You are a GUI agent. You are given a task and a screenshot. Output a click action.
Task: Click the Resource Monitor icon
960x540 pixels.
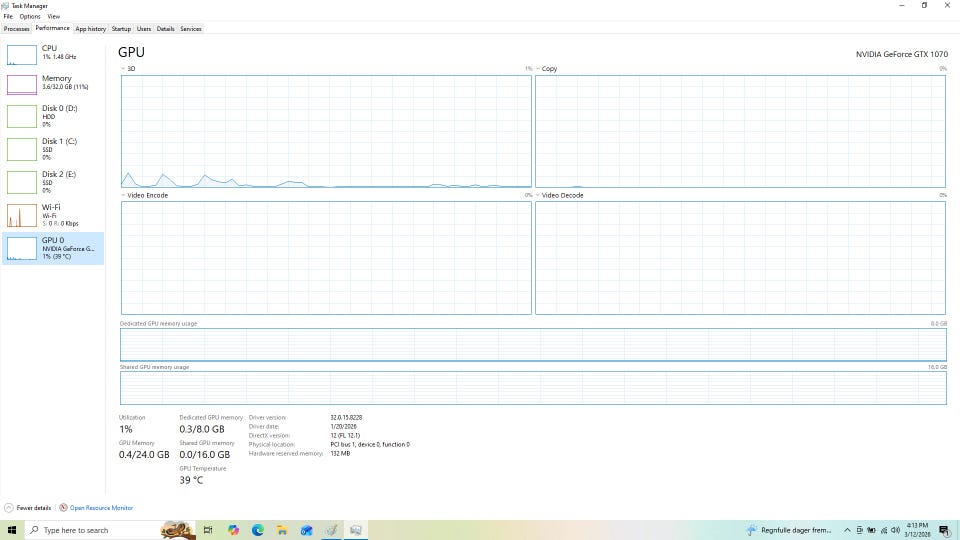click(63, 508)
